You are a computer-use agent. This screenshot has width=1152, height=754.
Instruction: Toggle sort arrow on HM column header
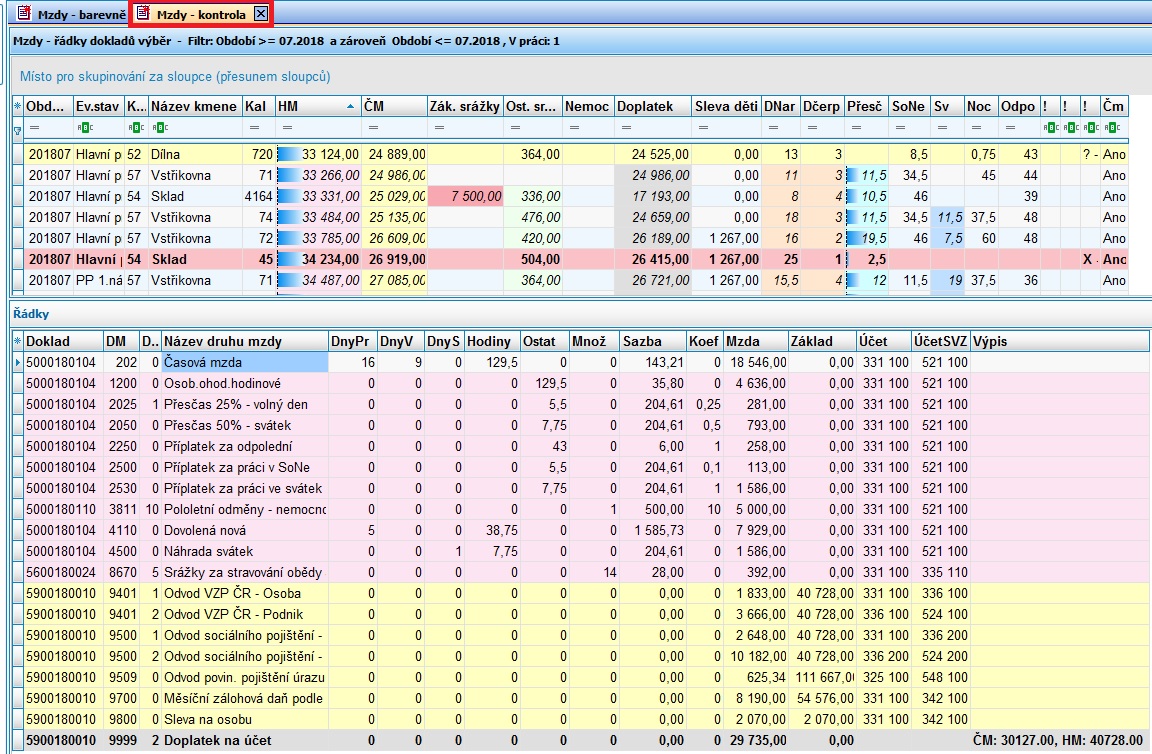coord(350,106)
